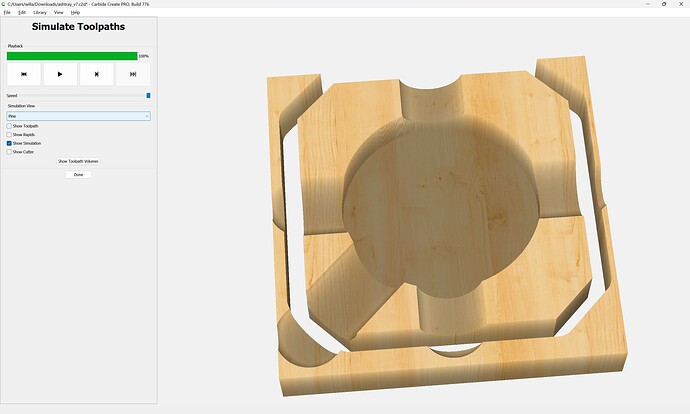690x414 pixels.
Task: Open the Help menu
Action: point(75,13)
